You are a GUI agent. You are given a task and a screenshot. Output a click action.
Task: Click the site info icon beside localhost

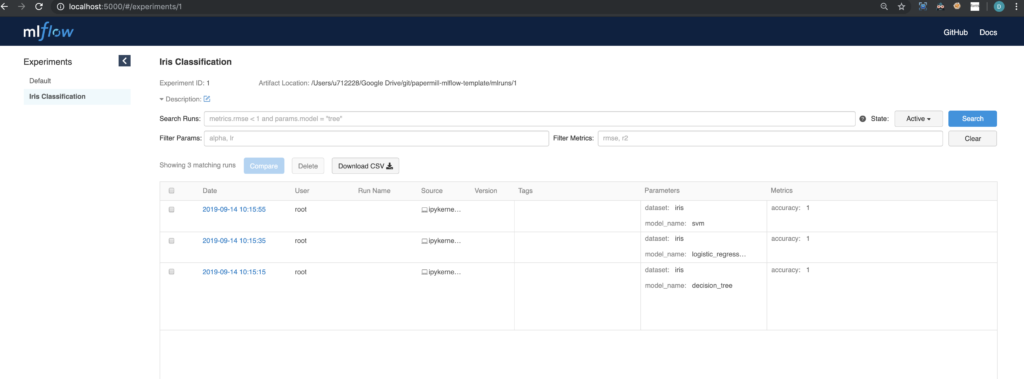coord(60,6)
